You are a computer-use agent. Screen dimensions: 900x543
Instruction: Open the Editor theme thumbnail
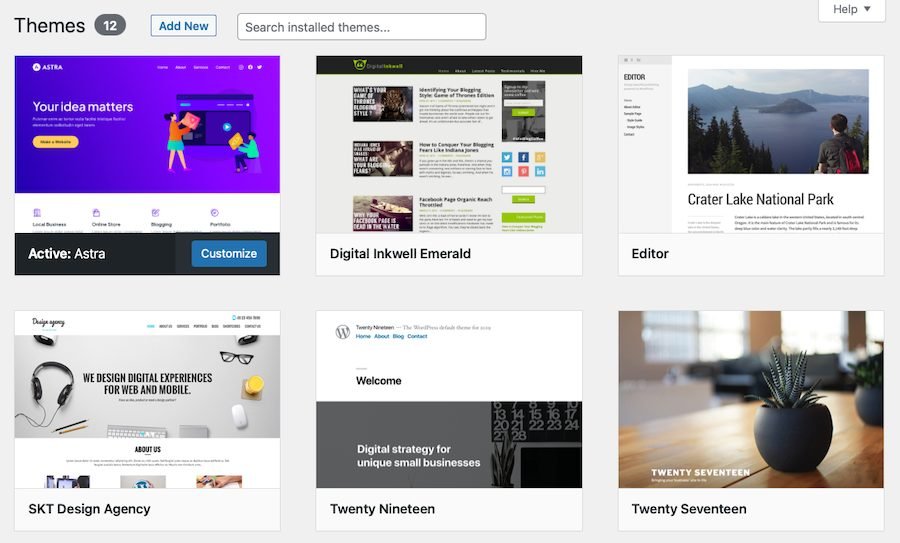coord(751,144)
